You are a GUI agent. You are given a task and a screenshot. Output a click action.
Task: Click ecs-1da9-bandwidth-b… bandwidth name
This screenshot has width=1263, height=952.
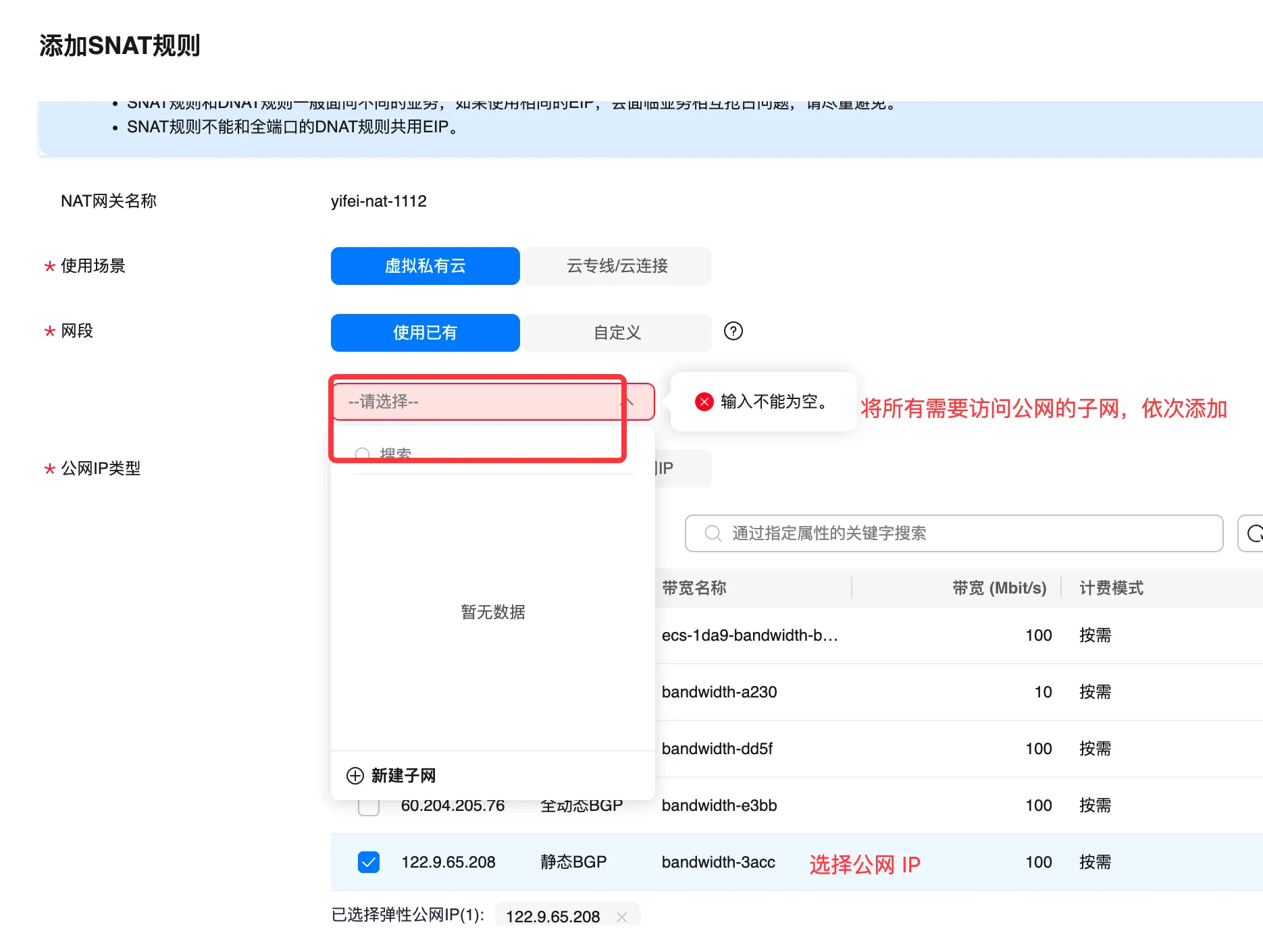(x=750, y=635)
